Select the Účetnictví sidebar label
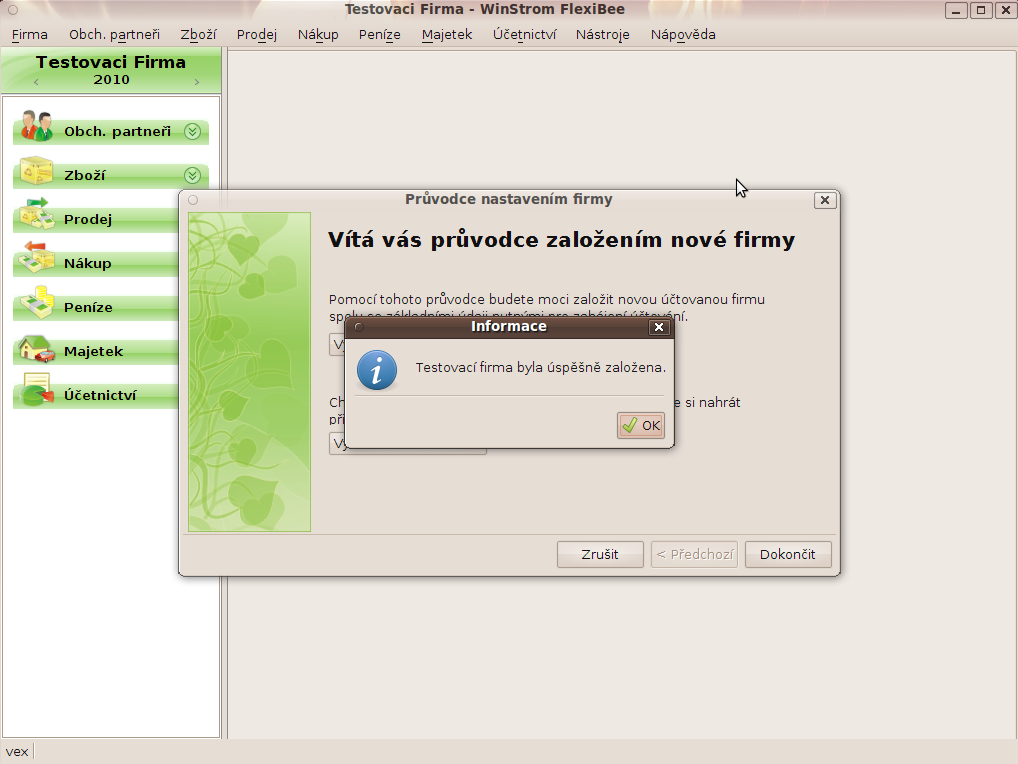The image size is (1018, 764). [100, 395]
